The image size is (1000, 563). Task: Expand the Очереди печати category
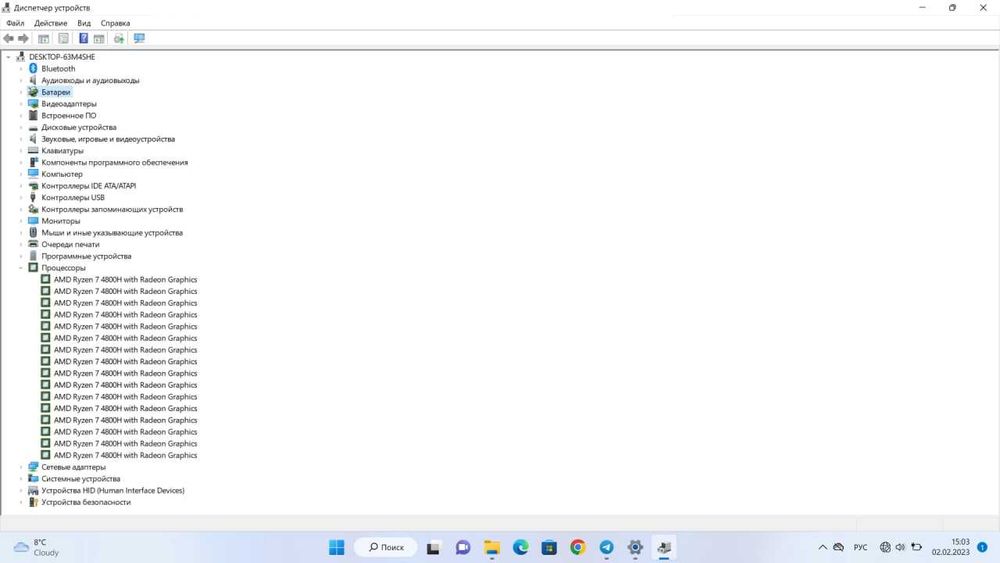pos(20,245)
